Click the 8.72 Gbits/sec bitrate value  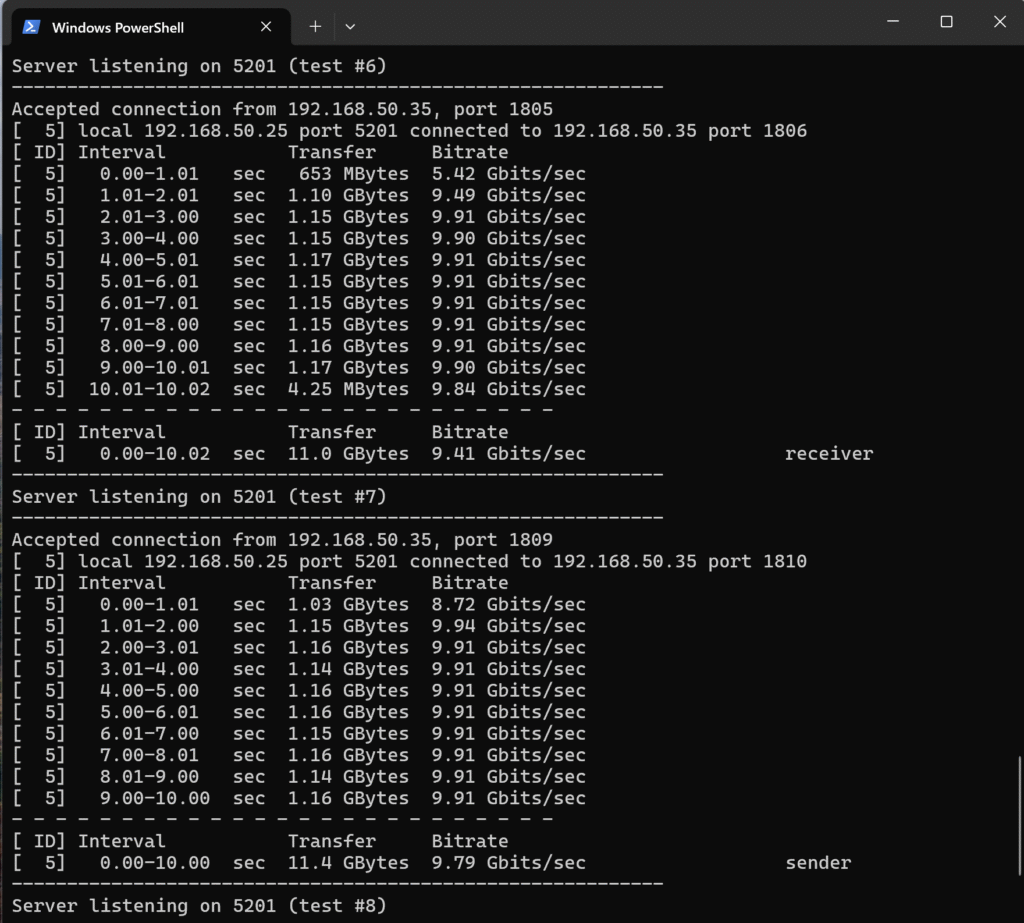[508, 605]
